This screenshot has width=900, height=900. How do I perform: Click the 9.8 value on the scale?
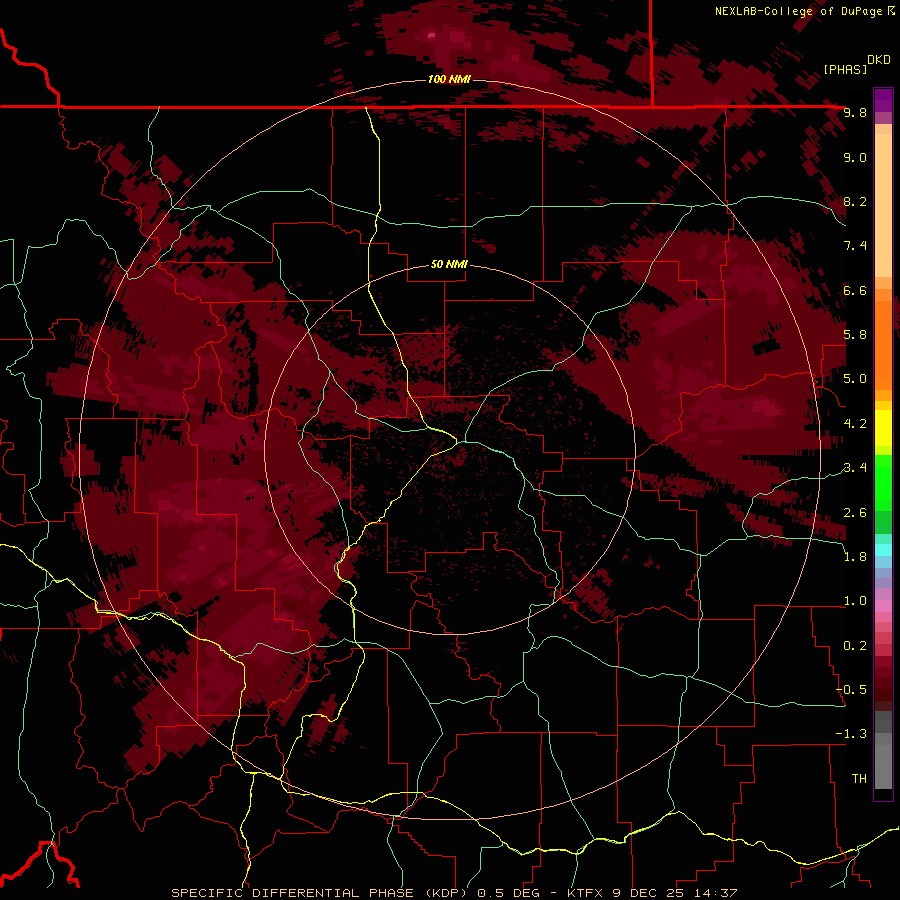click(855, 112)
